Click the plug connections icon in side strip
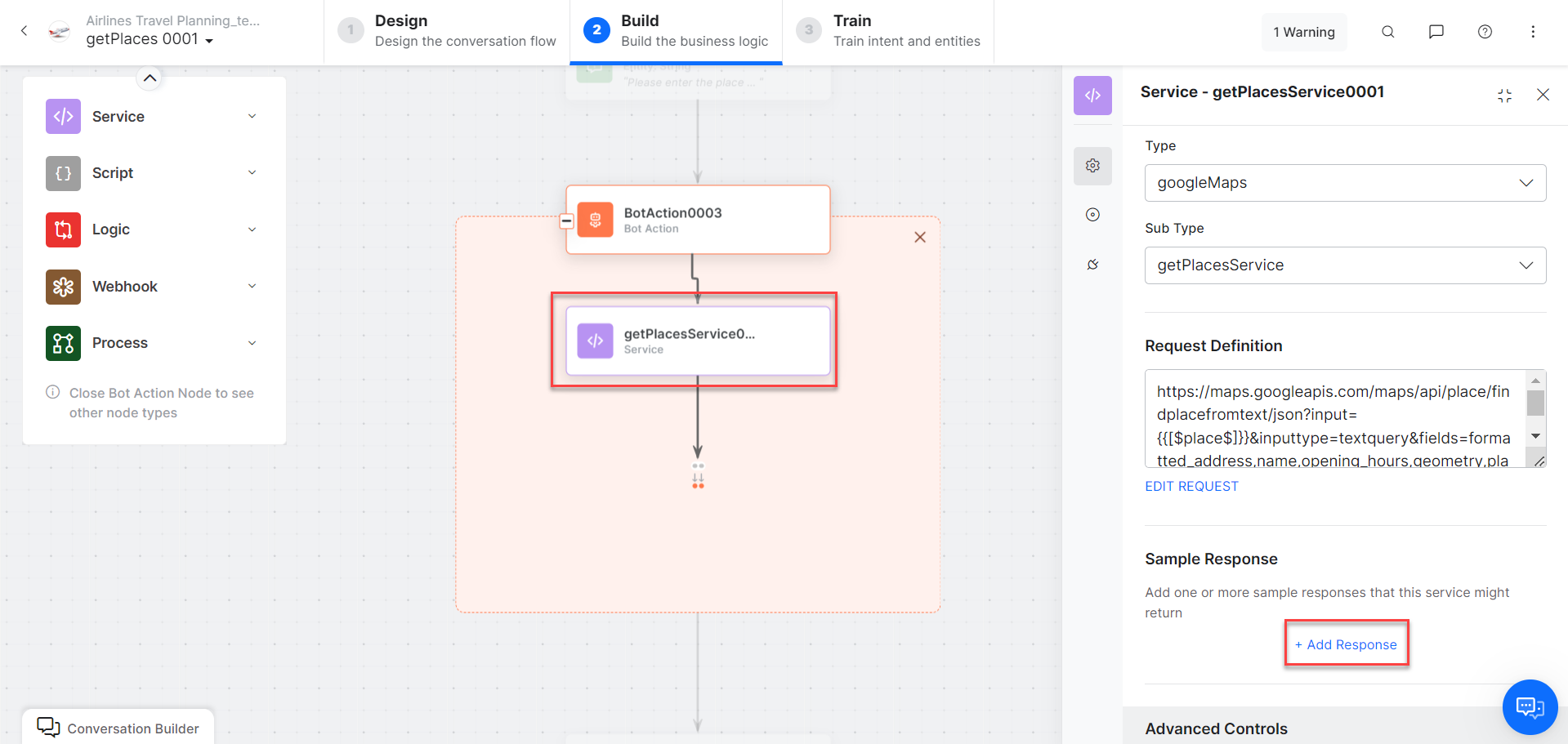 tap(1092, 265)
